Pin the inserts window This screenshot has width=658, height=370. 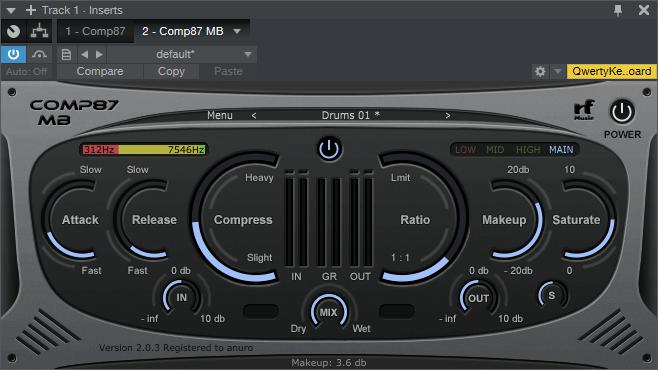click(618, 10)
